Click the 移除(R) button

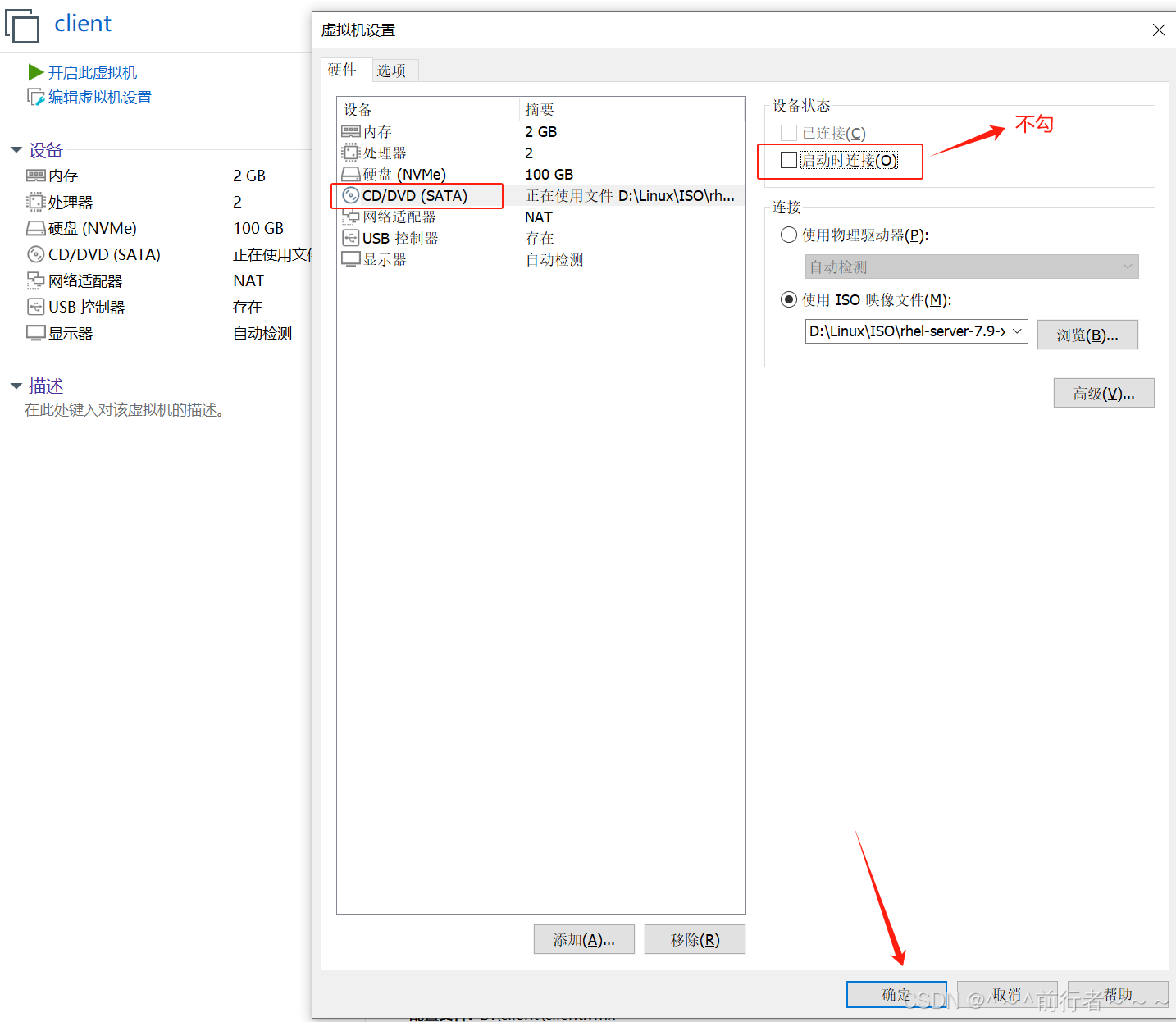[x=695, y=939]
